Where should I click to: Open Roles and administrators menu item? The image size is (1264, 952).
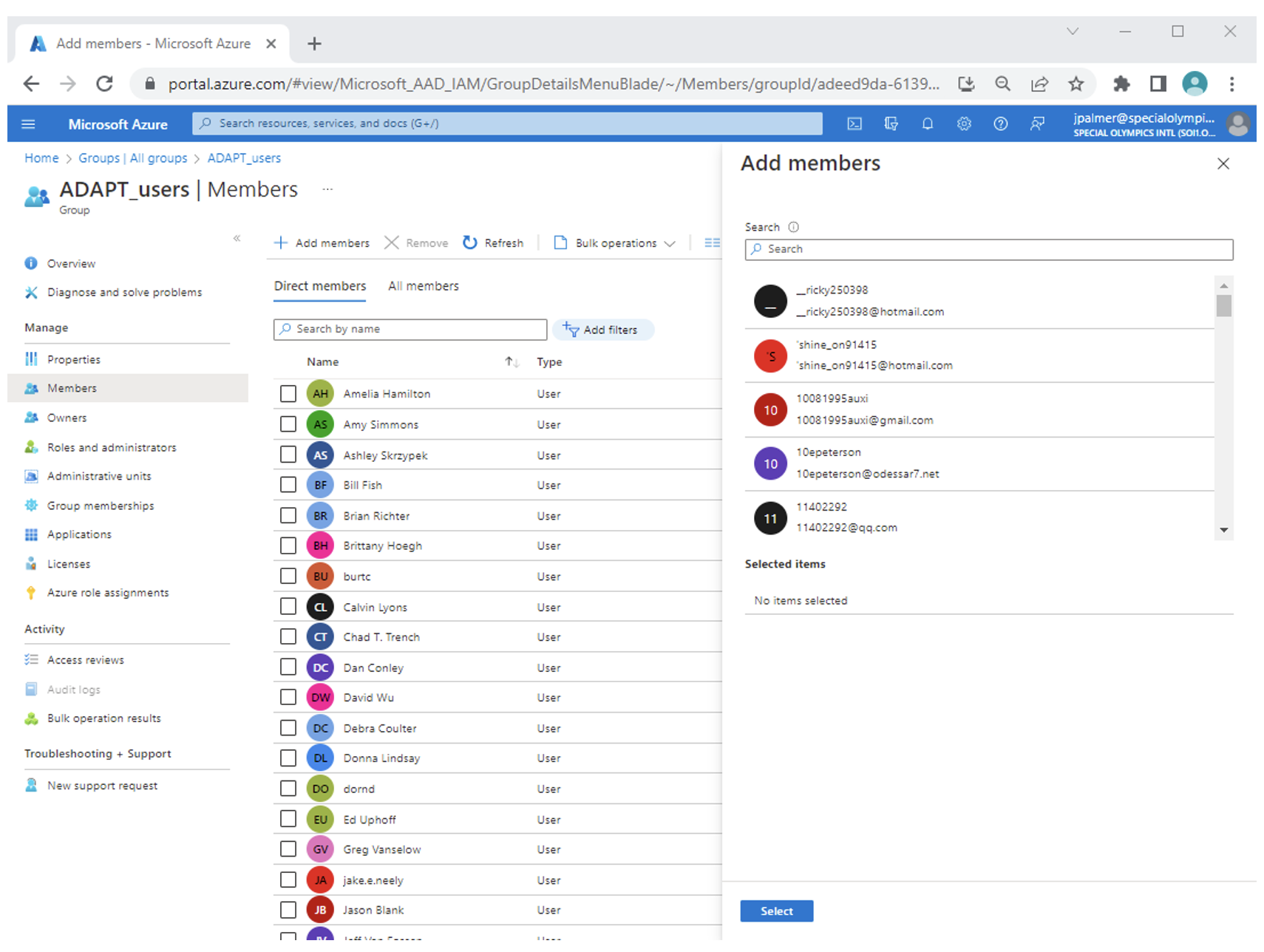(x=112, y=447)
